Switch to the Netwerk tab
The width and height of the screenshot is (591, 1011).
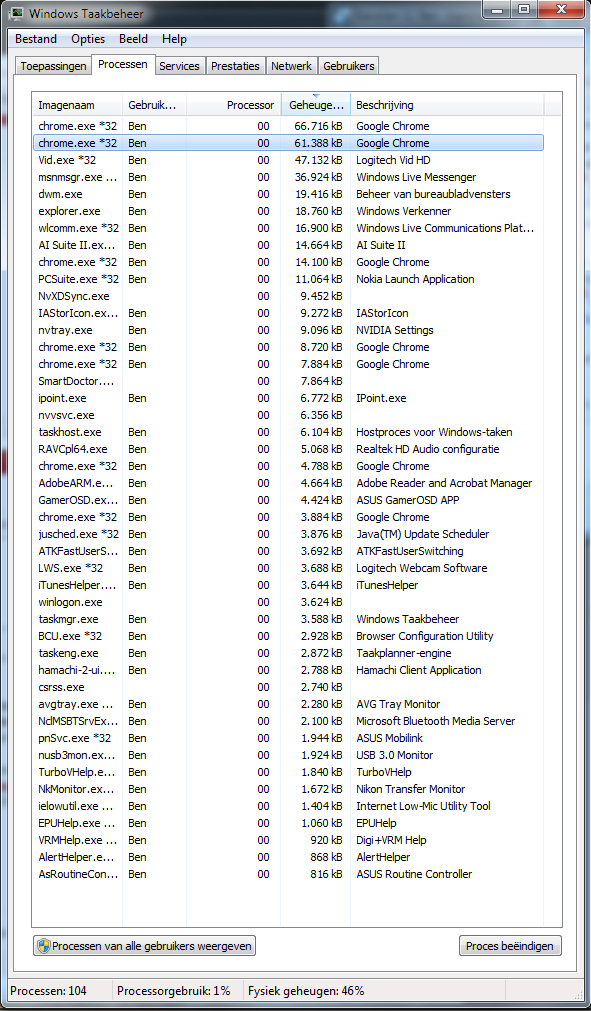click(291, 66)
